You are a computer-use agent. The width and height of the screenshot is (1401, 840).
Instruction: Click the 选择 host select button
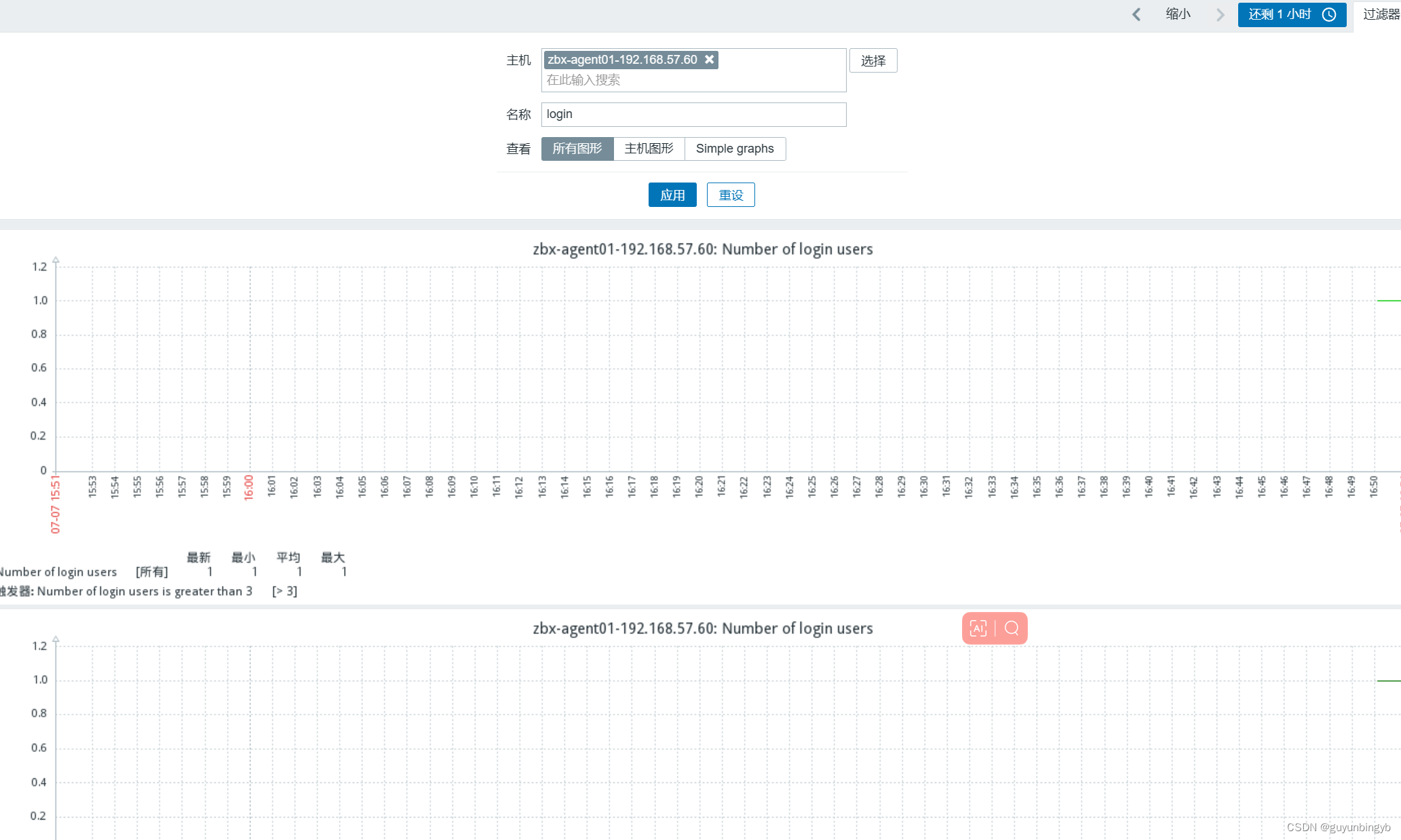(873, 60)
